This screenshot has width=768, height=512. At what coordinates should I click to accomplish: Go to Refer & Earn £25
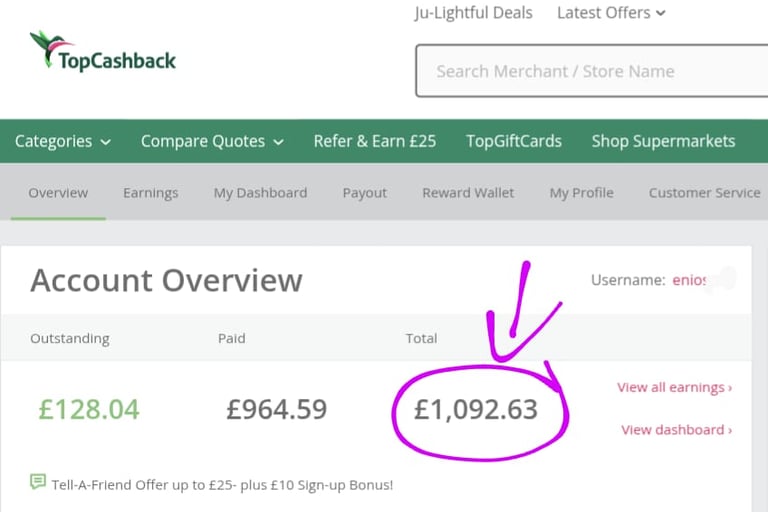pos(375,141)
